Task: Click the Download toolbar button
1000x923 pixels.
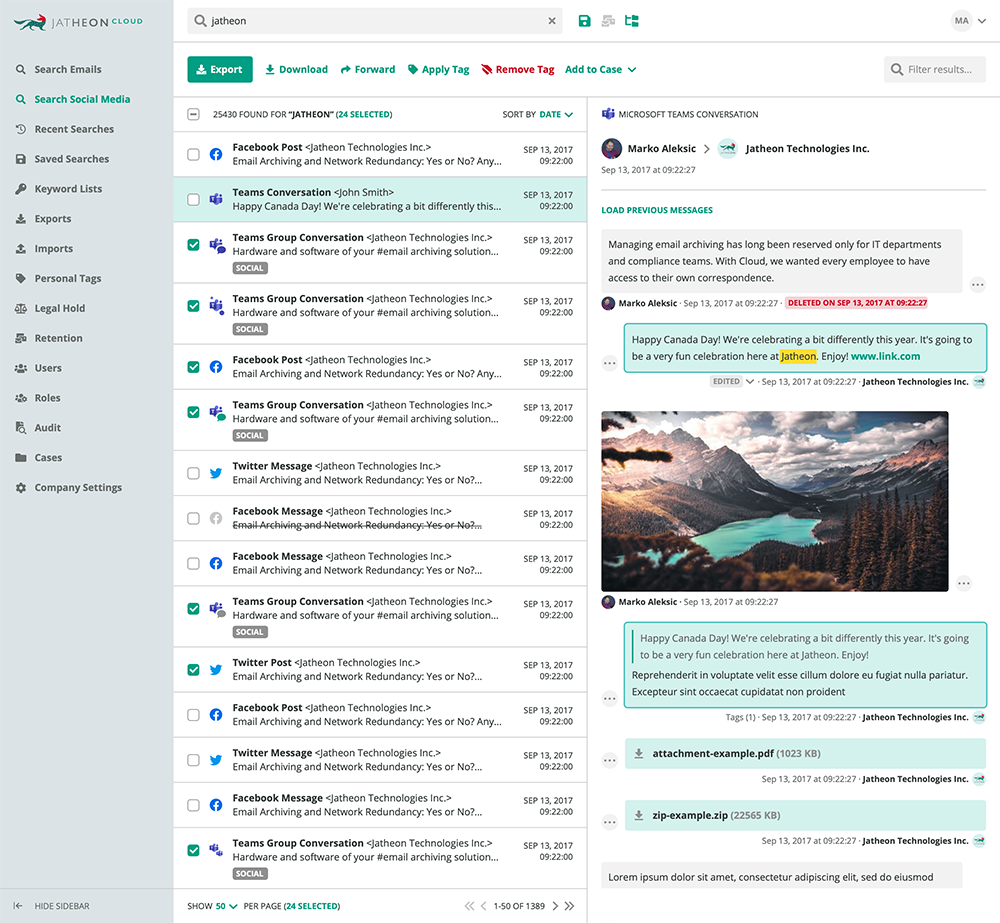Action: [x=297, y=70]
